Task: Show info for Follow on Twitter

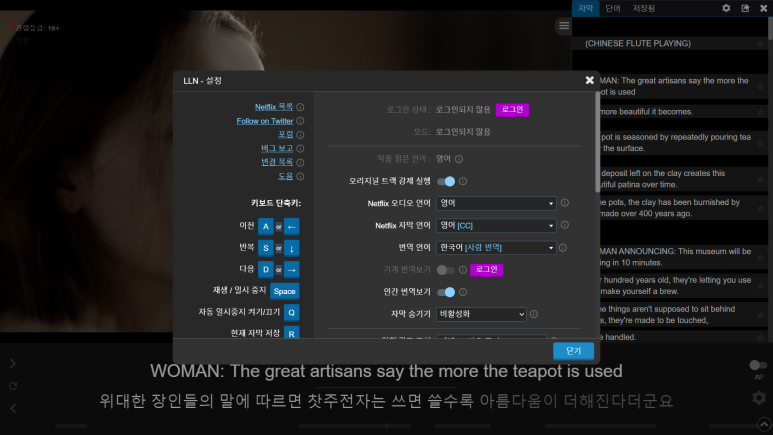Action: 300,121
